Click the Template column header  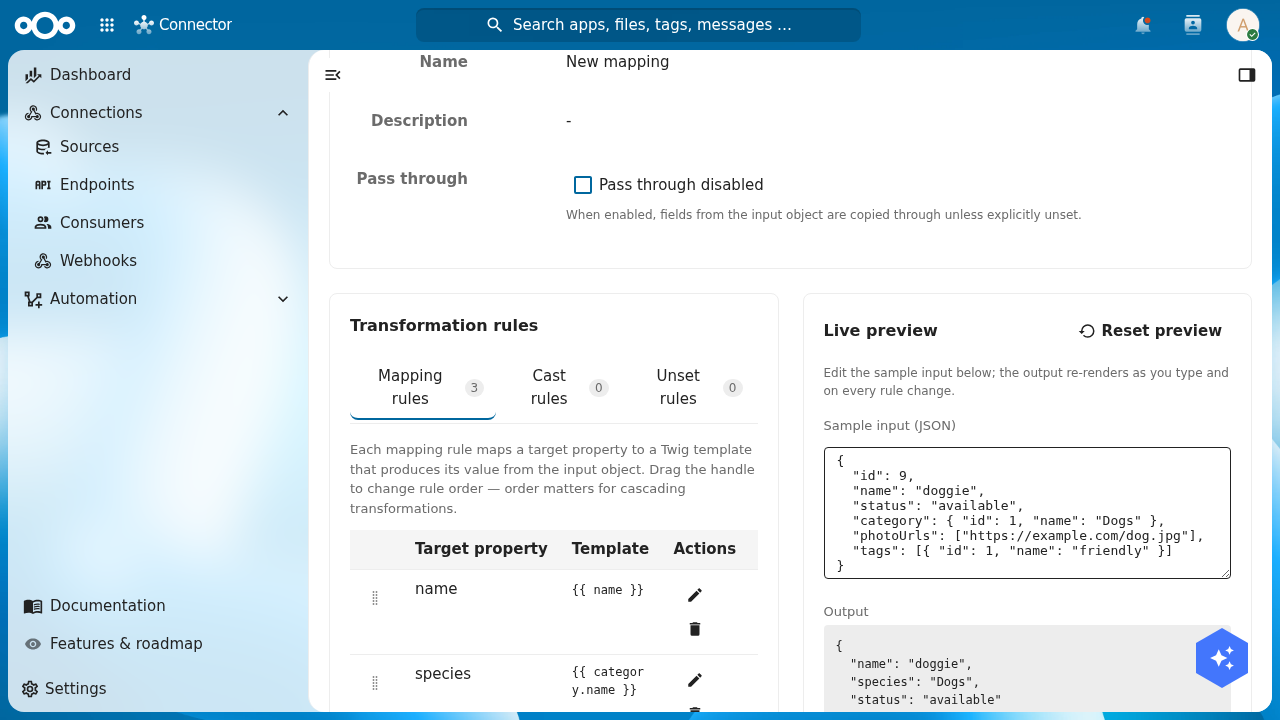tap(610, 549)
